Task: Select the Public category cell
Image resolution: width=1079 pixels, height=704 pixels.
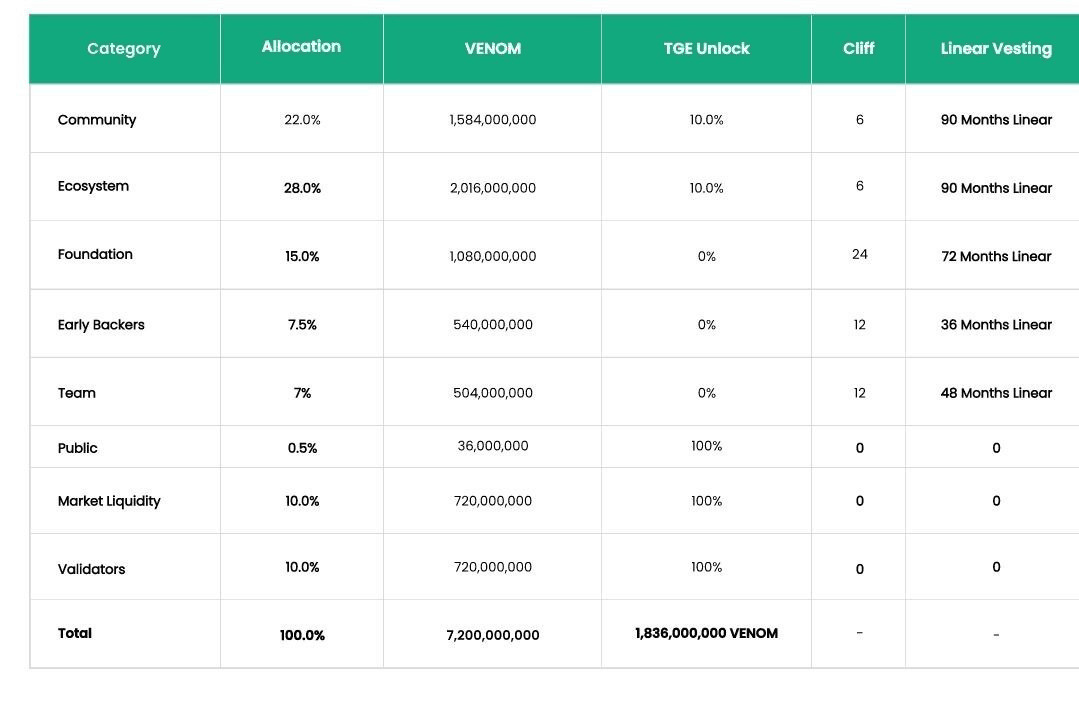Action: [78, 448]
